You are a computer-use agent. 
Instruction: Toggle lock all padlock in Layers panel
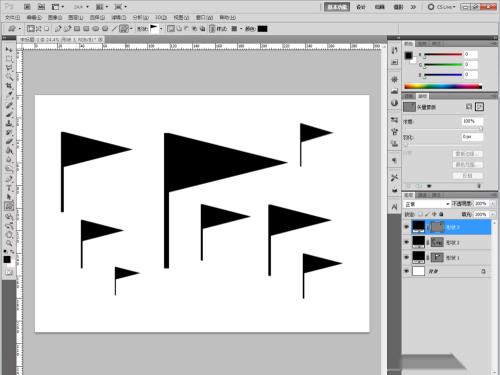pos(441,214)
